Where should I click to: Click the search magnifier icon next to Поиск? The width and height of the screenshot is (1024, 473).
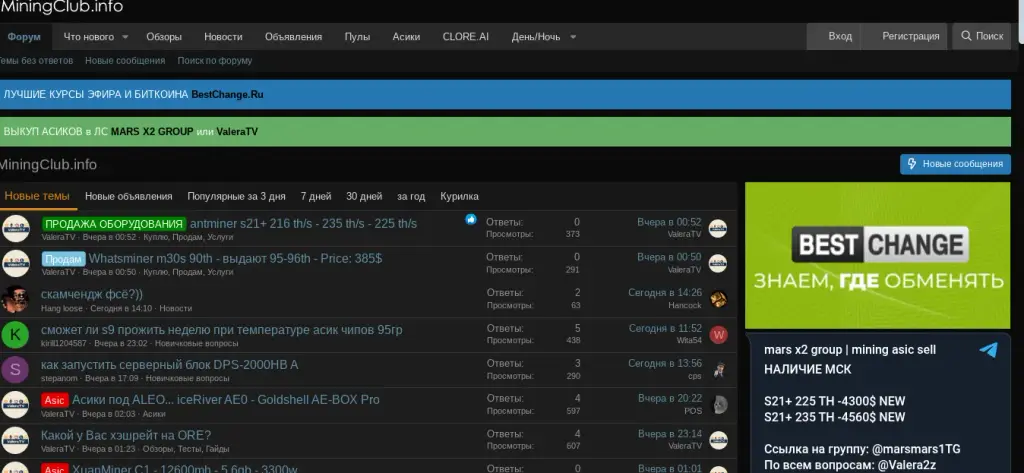(x=966, y=37)
